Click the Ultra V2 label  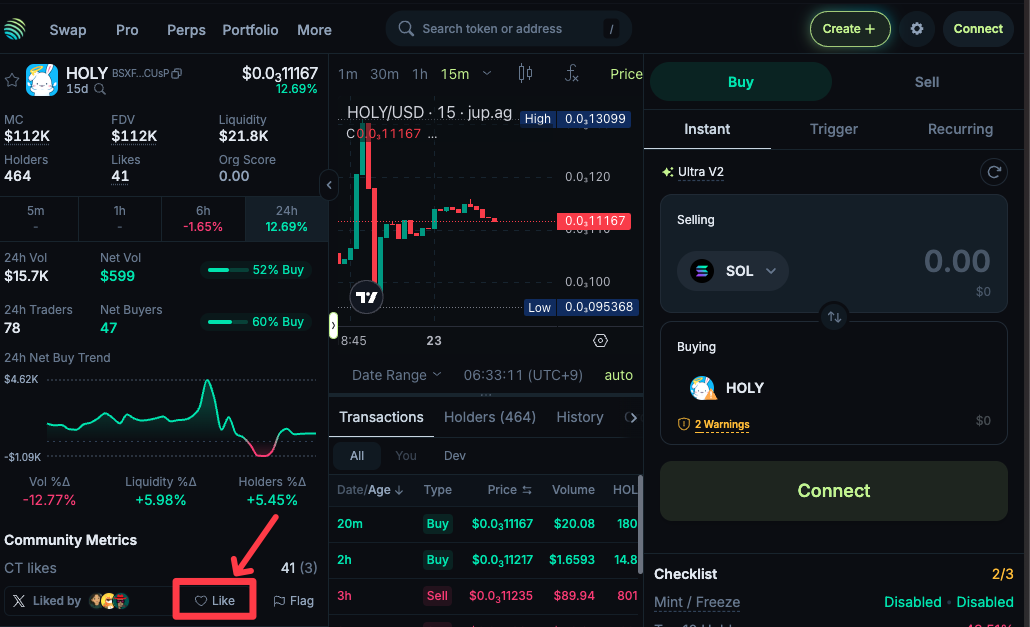700,172
